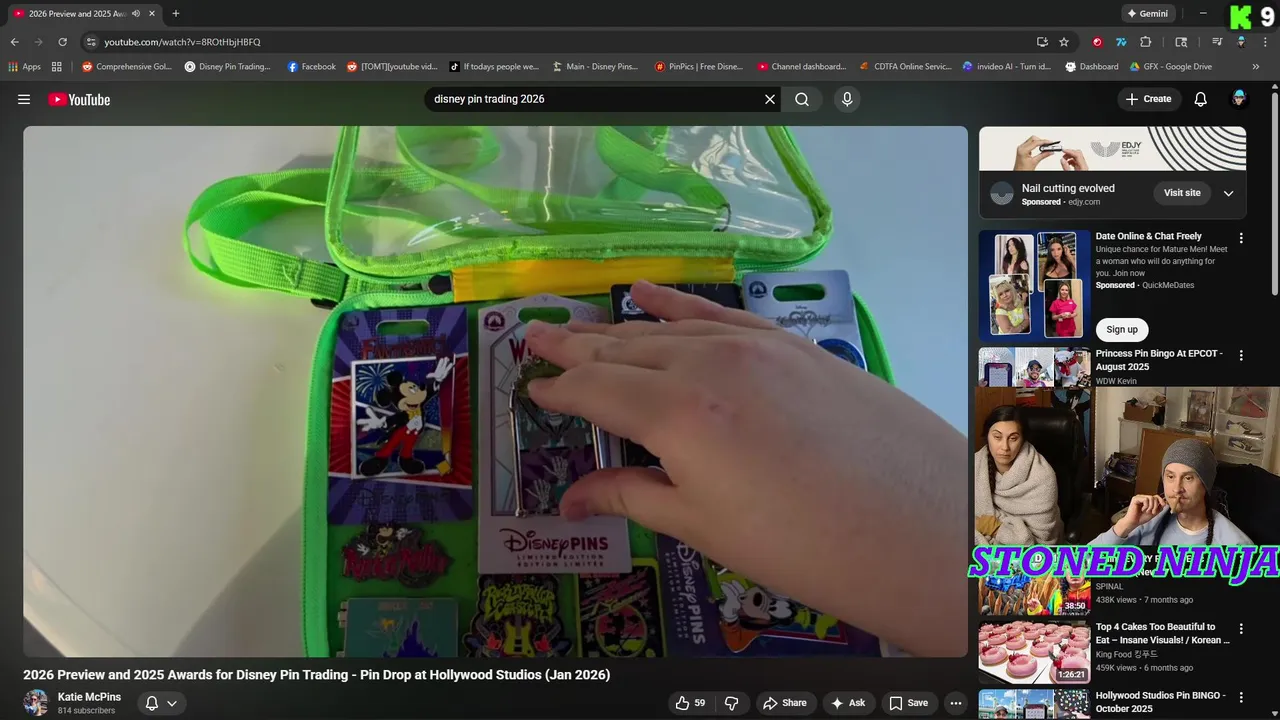Image resolution: width=1280 pixels, height=720 pixels.
Task: Open options for Princess Pin Bingo video
Action: click(1241, 355)
